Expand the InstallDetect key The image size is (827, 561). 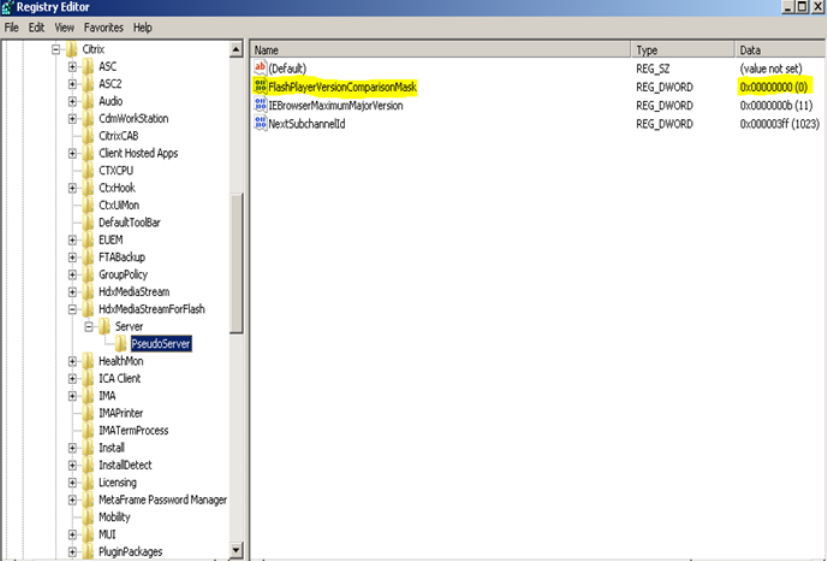point(72,466)
